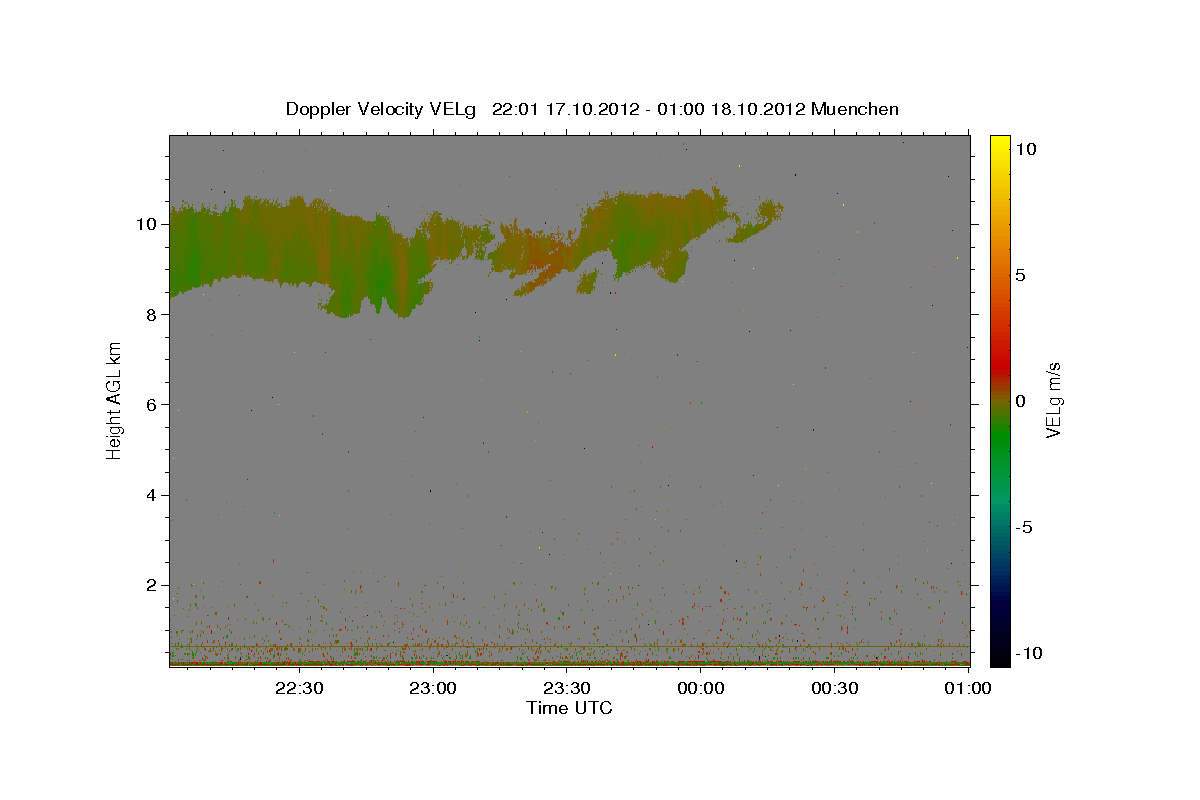Viewport: 1200px width, 800px height.
Task: Click the 23:30 time tick label
Action: coord(567,688)
